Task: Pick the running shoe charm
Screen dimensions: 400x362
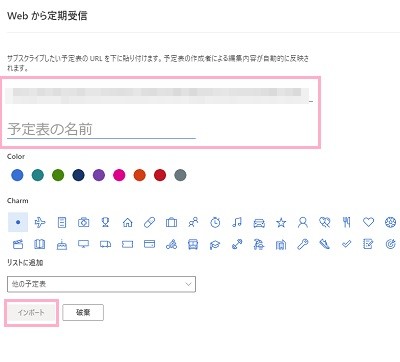Action: point(324,244)
